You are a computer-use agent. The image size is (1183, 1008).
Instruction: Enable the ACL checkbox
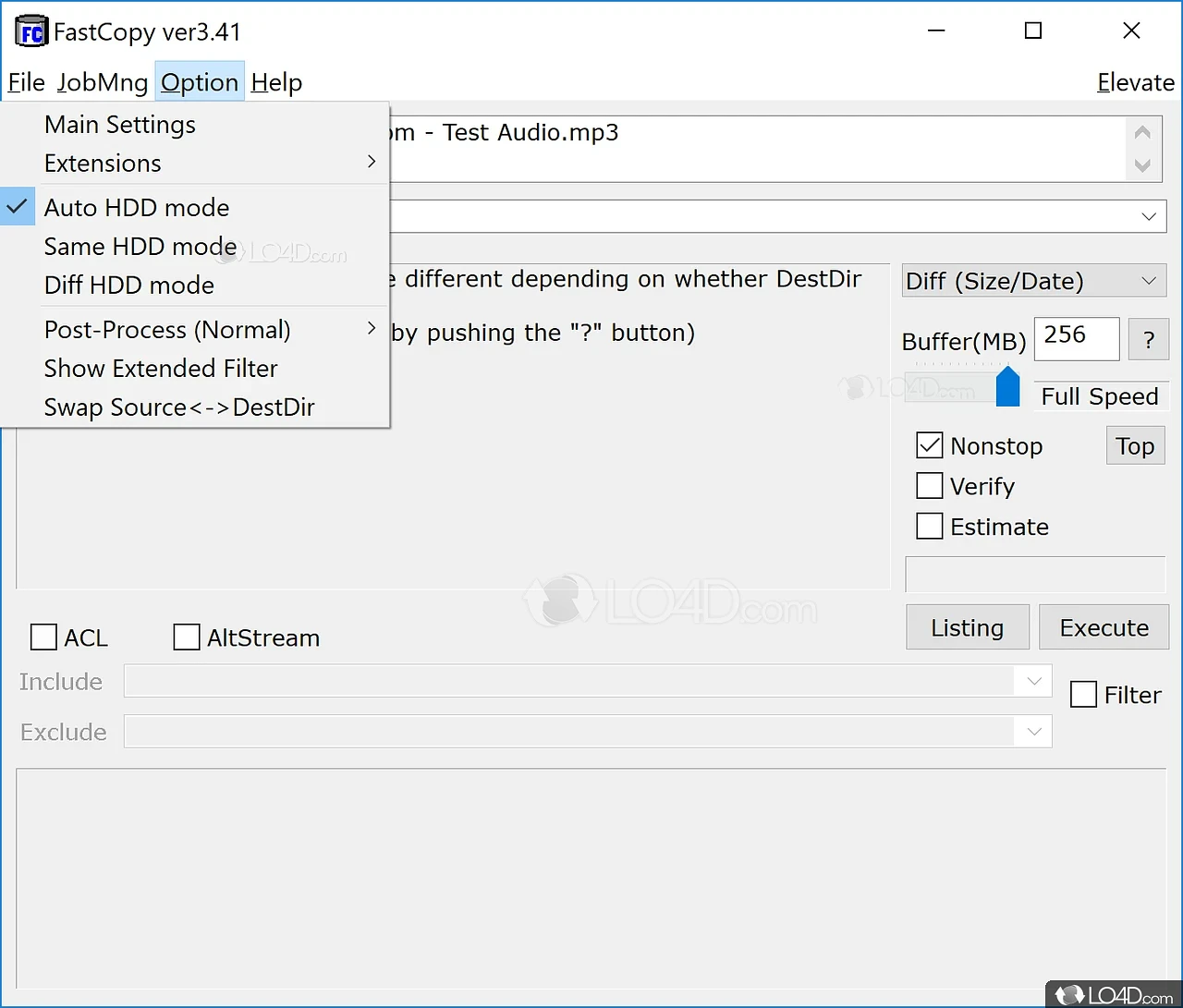pos(44,638)
